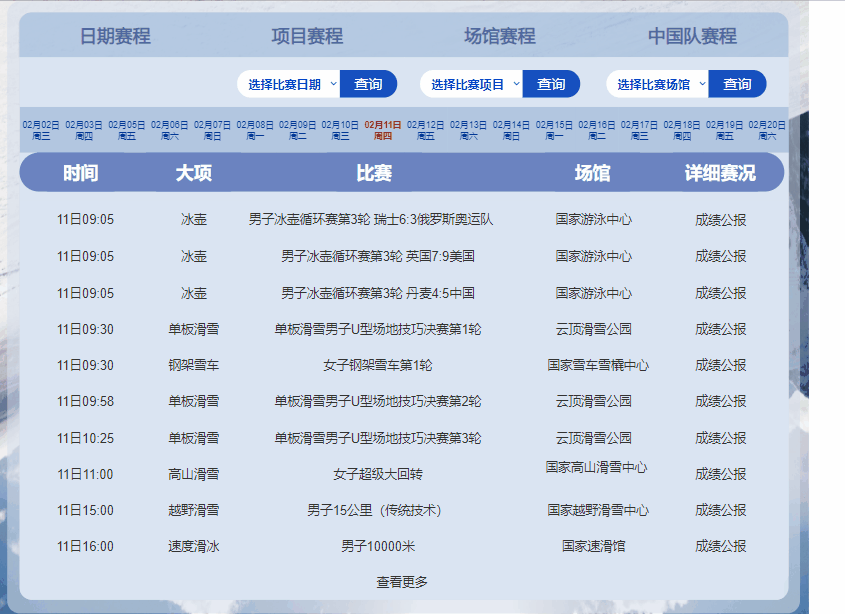Screen dimensions: 845x614
Task: Click event text 男子15公里(传统技术)
Action: tap(375, 510)
